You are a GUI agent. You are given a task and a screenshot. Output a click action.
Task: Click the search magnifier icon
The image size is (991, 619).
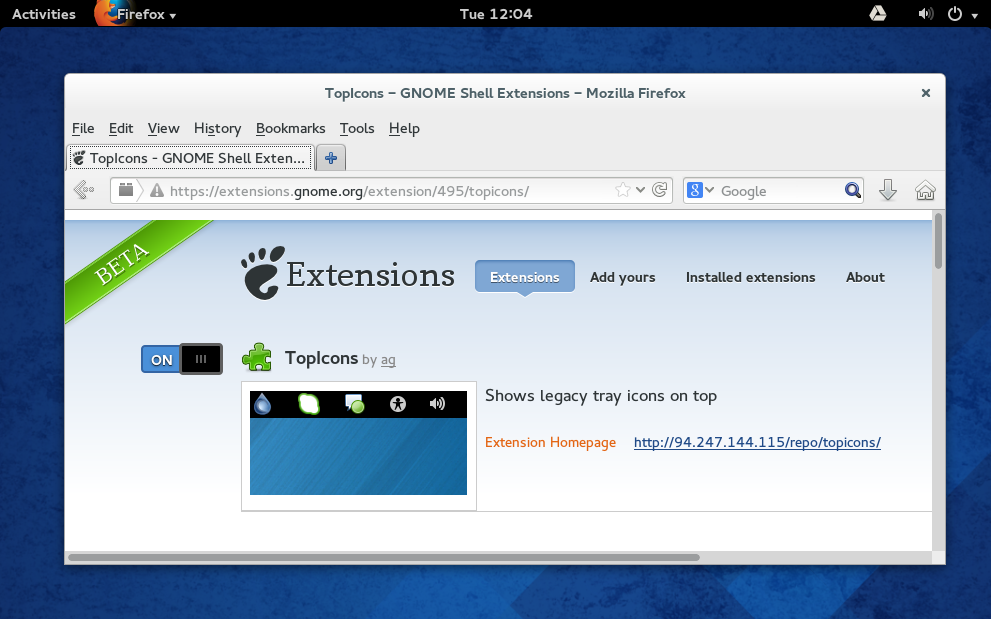click(853, 190)
